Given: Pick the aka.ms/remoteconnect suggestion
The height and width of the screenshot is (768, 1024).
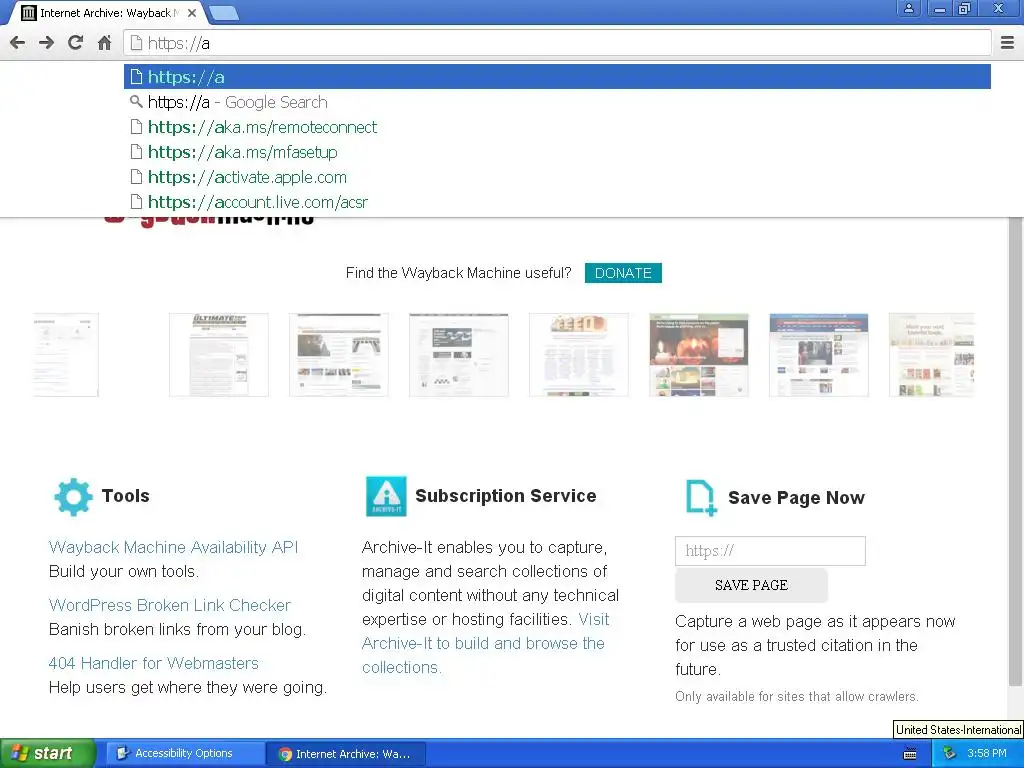Looking at the screenshot, I should coord(557,127).
